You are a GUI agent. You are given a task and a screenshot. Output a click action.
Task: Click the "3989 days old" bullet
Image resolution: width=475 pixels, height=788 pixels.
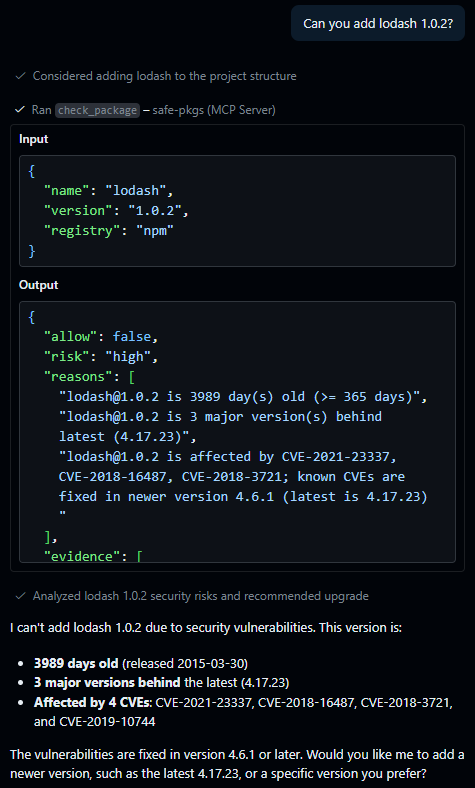(x=141, y=663)
